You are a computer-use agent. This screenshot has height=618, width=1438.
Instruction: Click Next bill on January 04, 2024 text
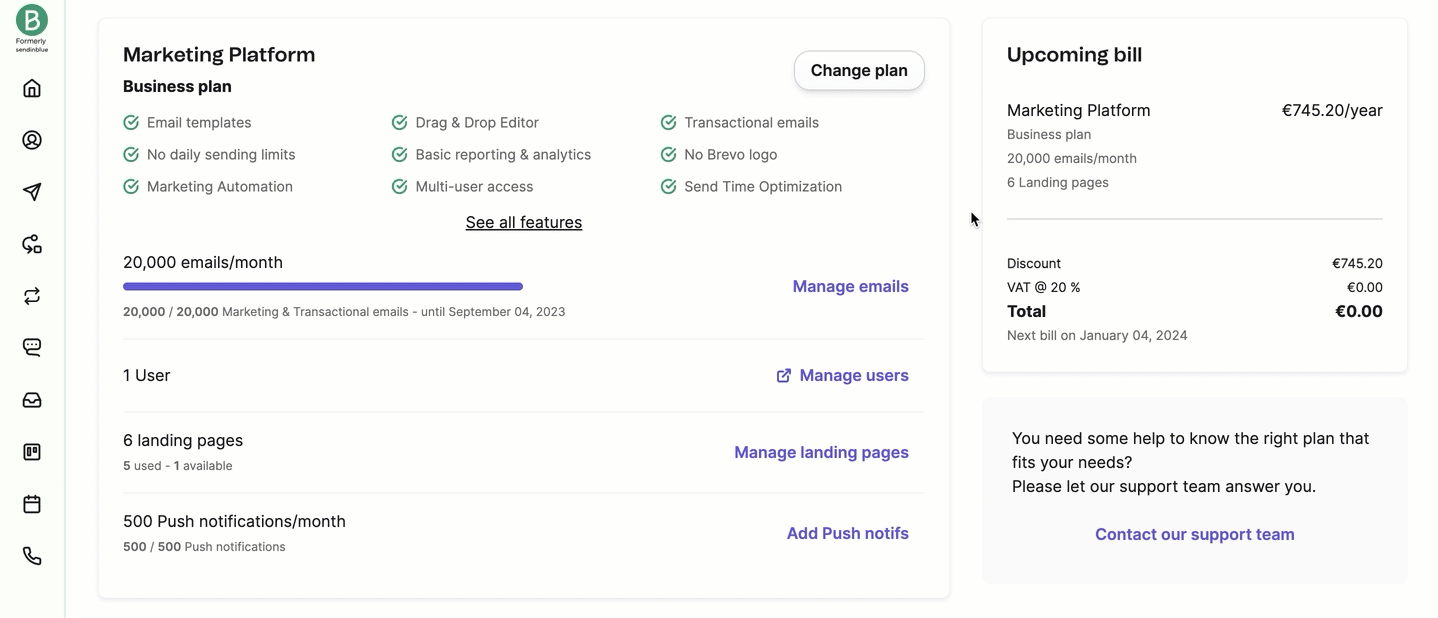[1097, 335]
